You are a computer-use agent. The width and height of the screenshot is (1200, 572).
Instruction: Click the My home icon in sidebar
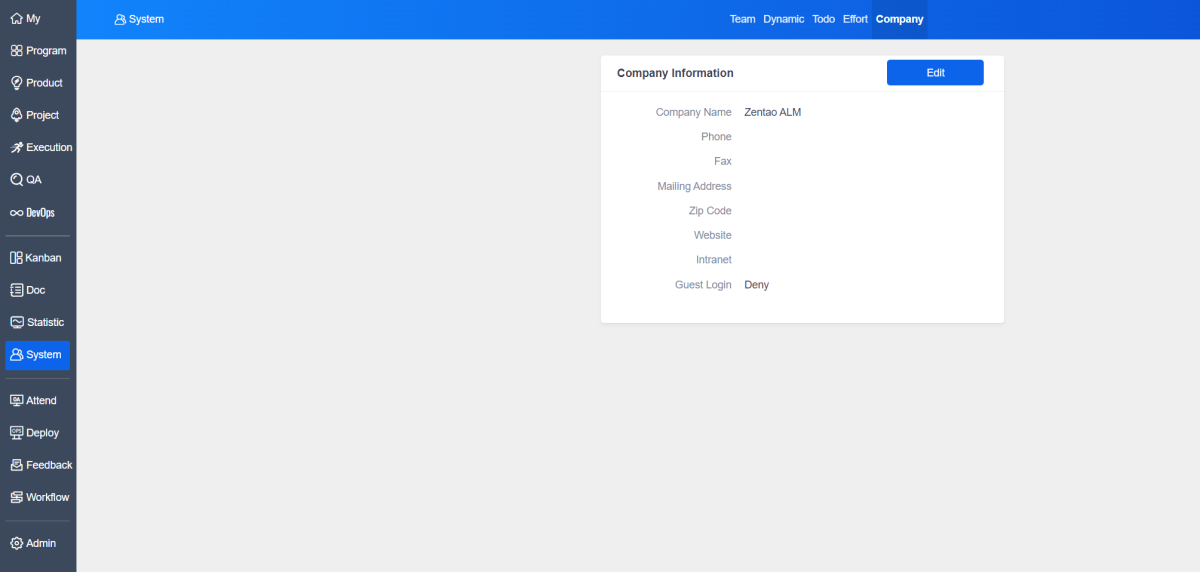coord(16,19)
